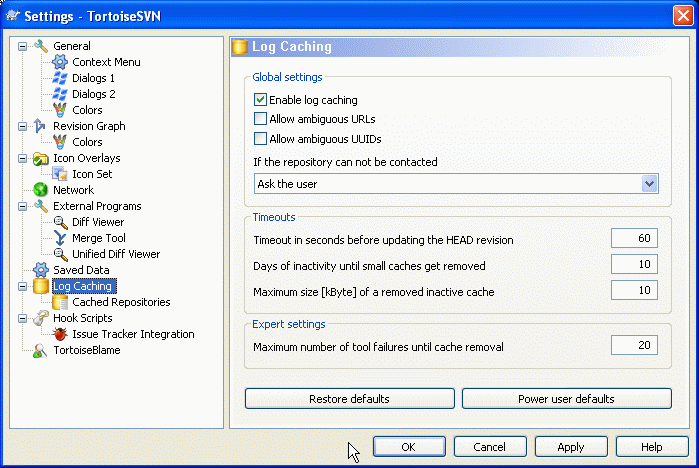The image size is (699, 468).
Task: Collapse the Revision Graph tree node
Action: pyautogui.click(x=22, y=127)
